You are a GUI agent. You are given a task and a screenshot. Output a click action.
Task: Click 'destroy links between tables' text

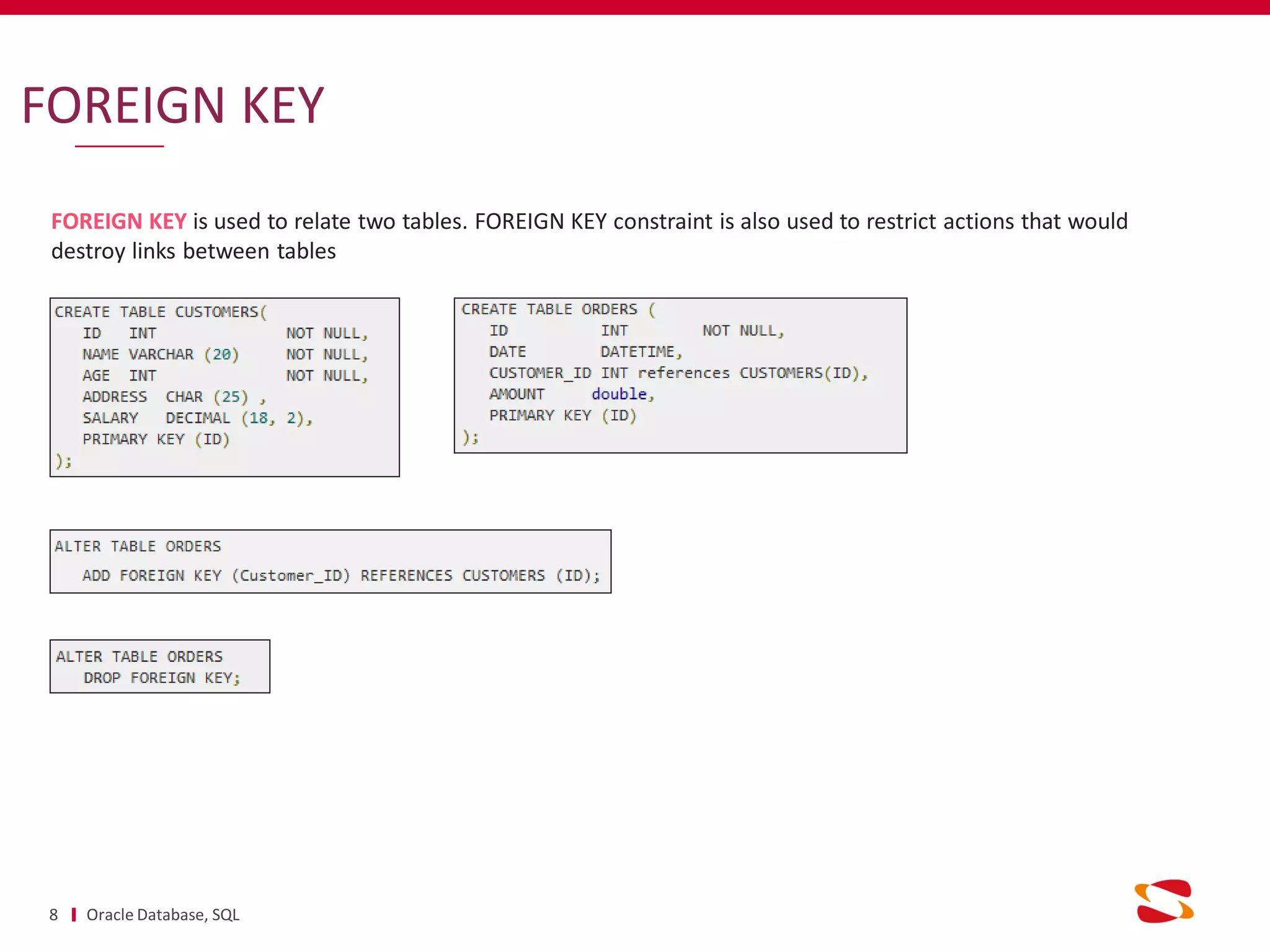[x=193, y=252]
